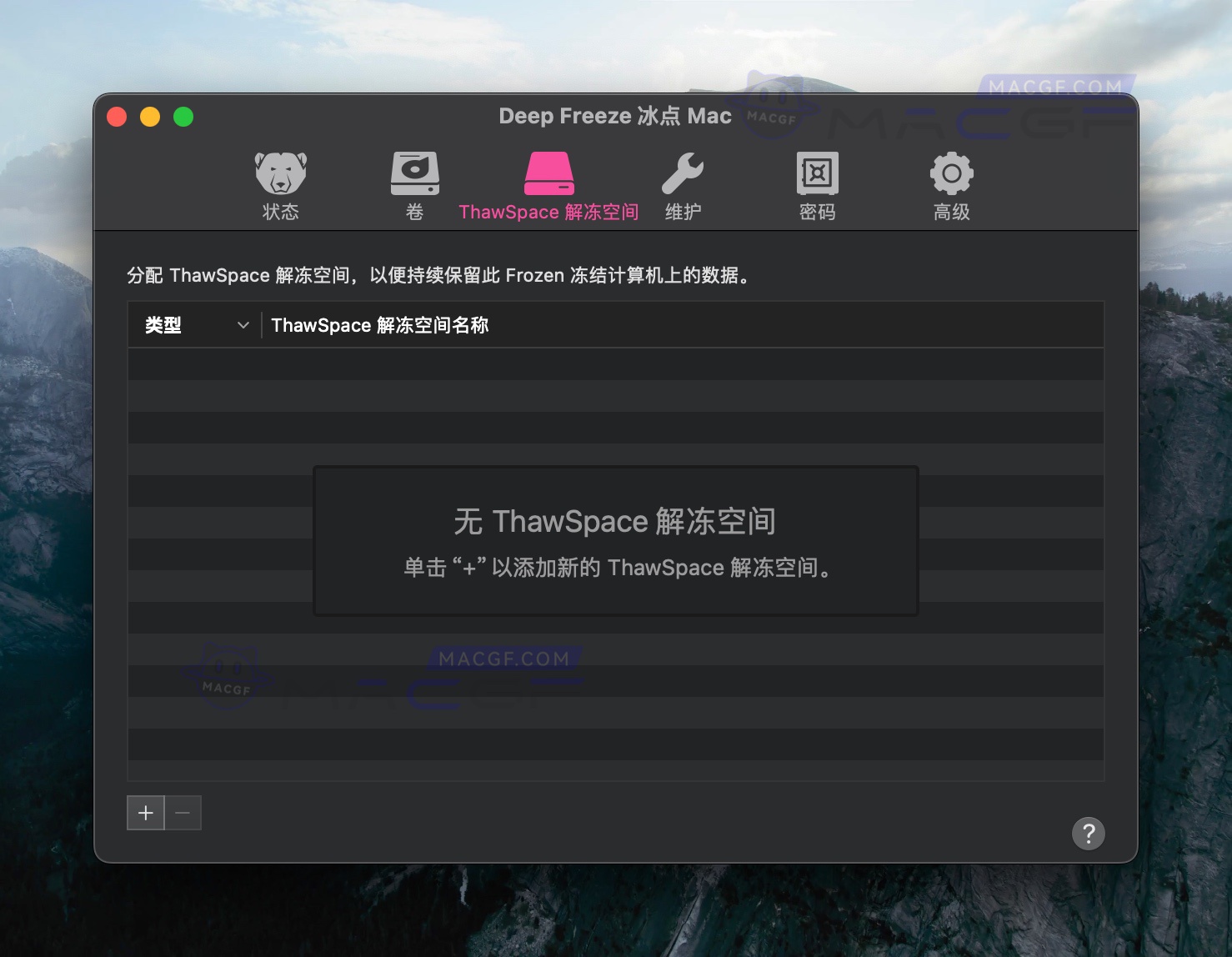Open the 类型 column dropdown
This screenshot has width=1232, height=957.
[x=192, y=325]
